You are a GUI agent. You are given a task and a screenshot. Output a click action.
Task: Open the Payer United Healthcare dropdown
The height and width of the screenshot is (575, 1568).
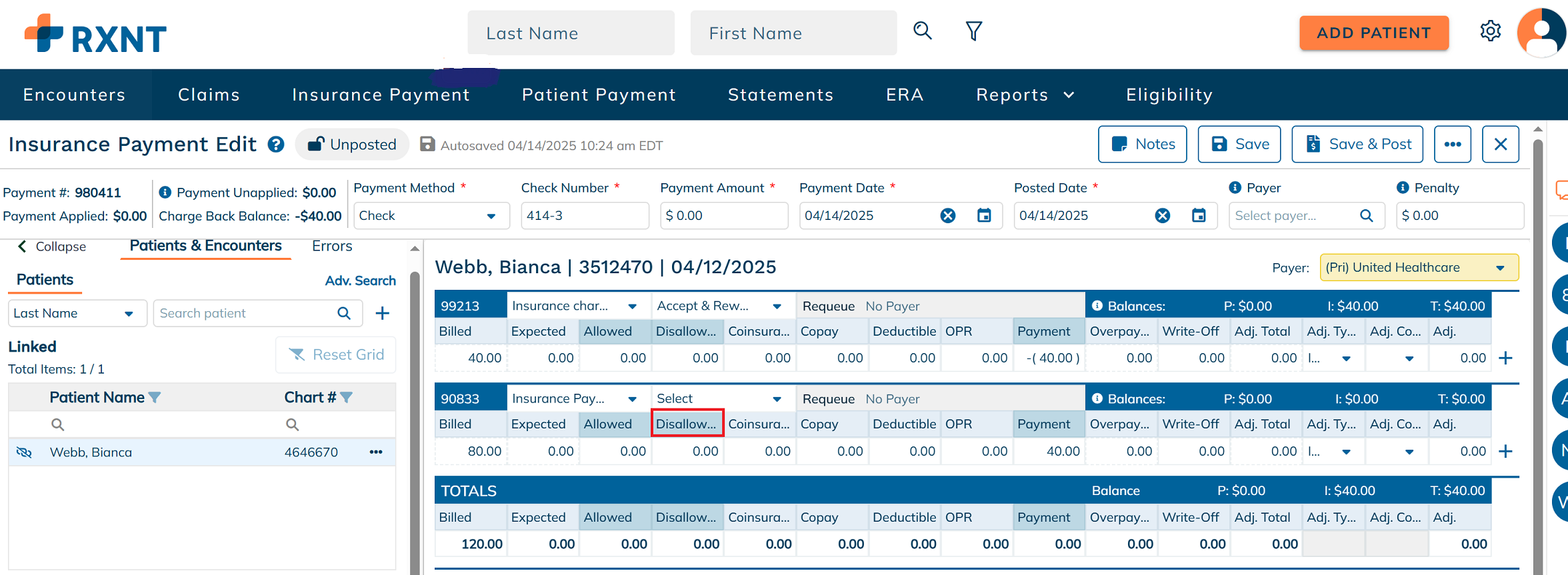pos(1419,267)
